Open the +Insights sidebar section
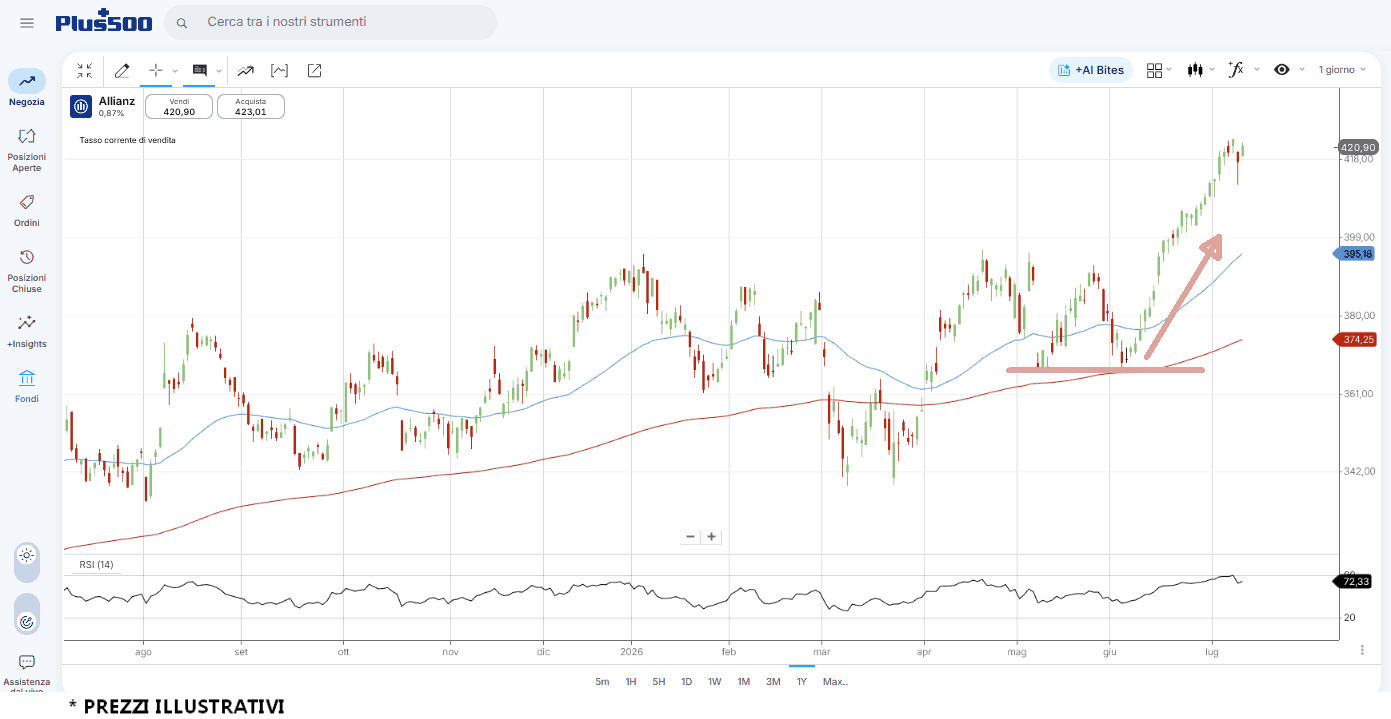1391x719 pixels. coord(27,332)
